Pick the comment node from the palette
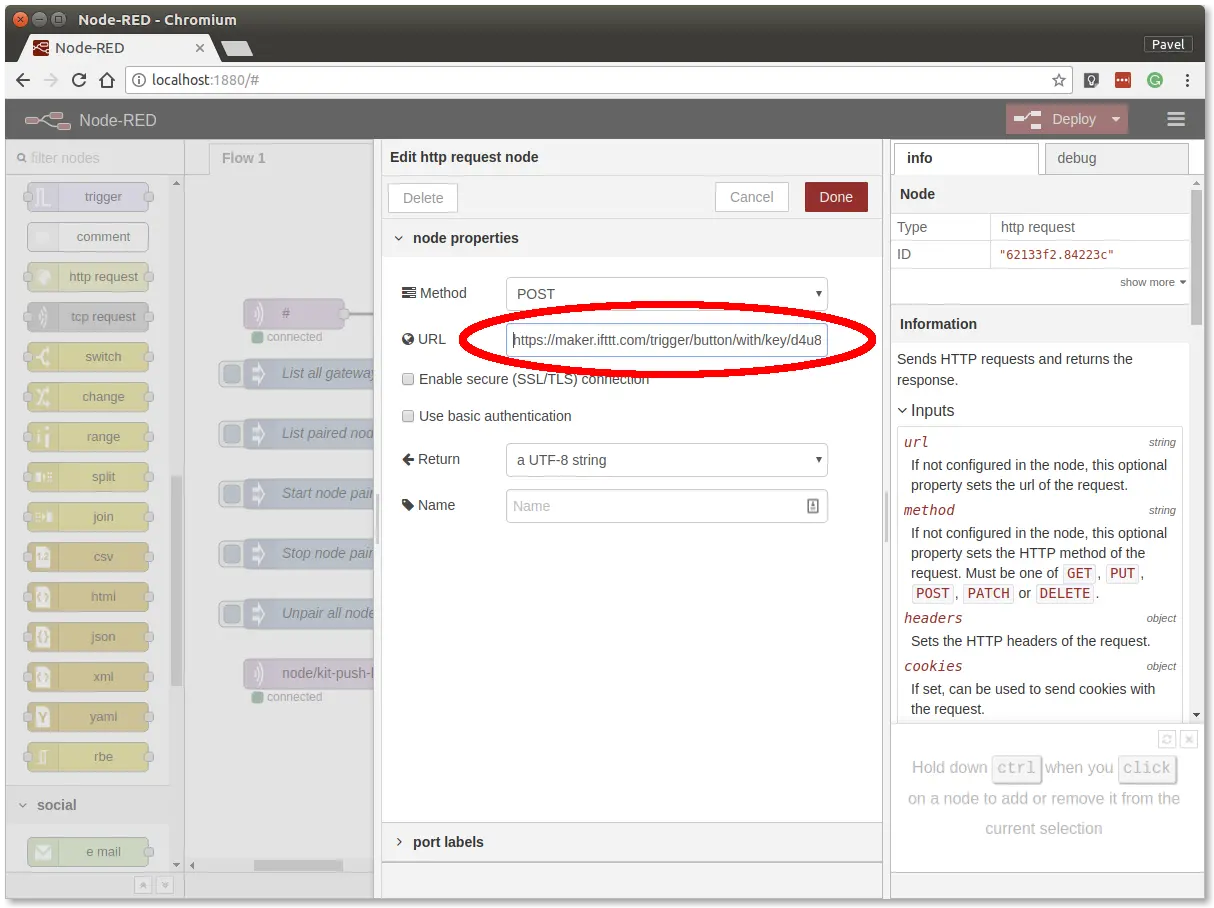The image size is (1214, 908). coord(88,237)
